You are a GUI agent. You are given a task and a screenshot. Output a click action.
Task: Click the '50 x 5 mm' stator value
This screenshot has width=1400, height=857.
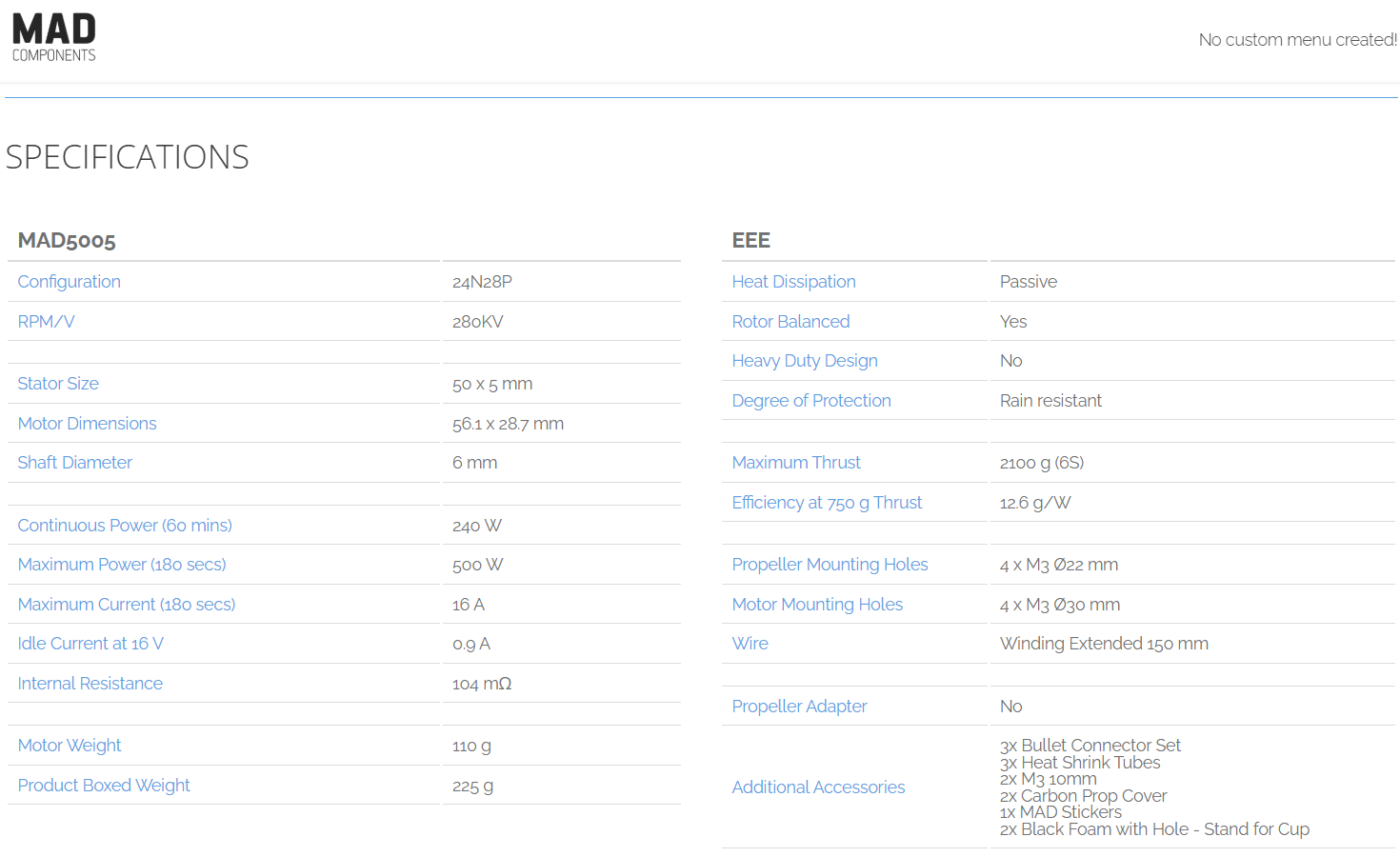point(492,384)
